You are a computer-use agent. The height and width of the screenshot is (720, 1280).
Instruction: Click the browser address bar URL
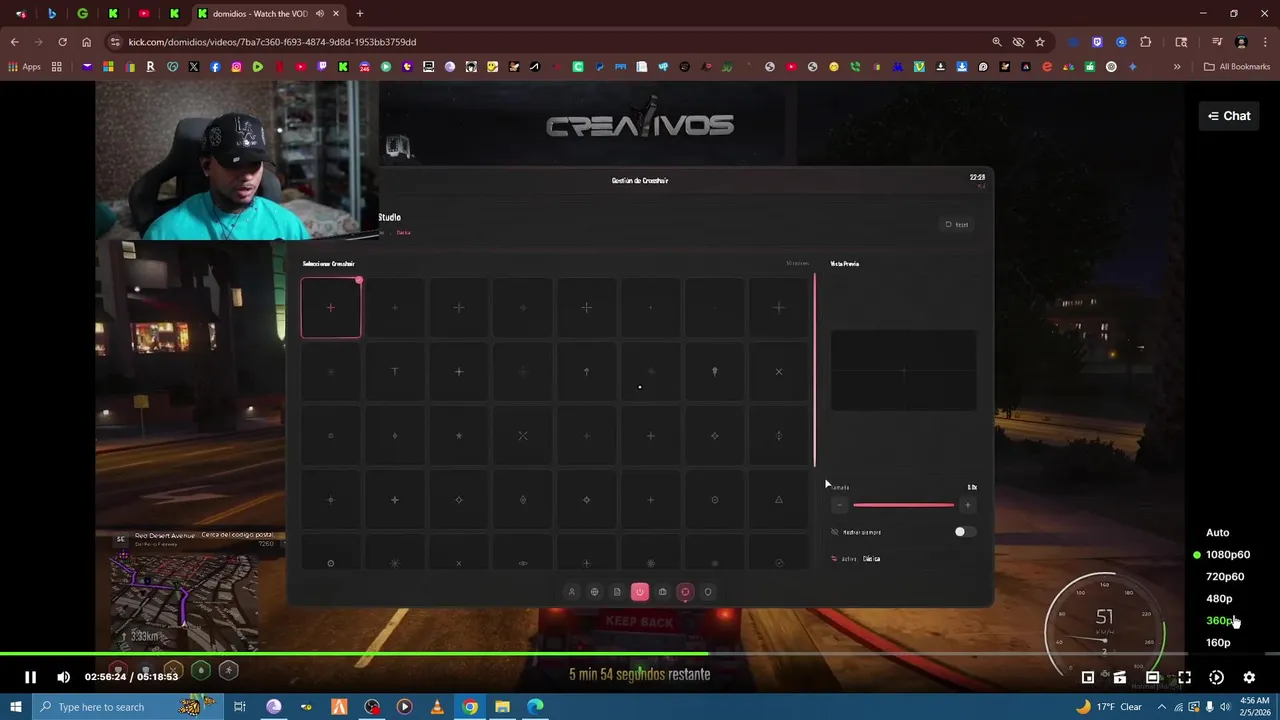272,42
